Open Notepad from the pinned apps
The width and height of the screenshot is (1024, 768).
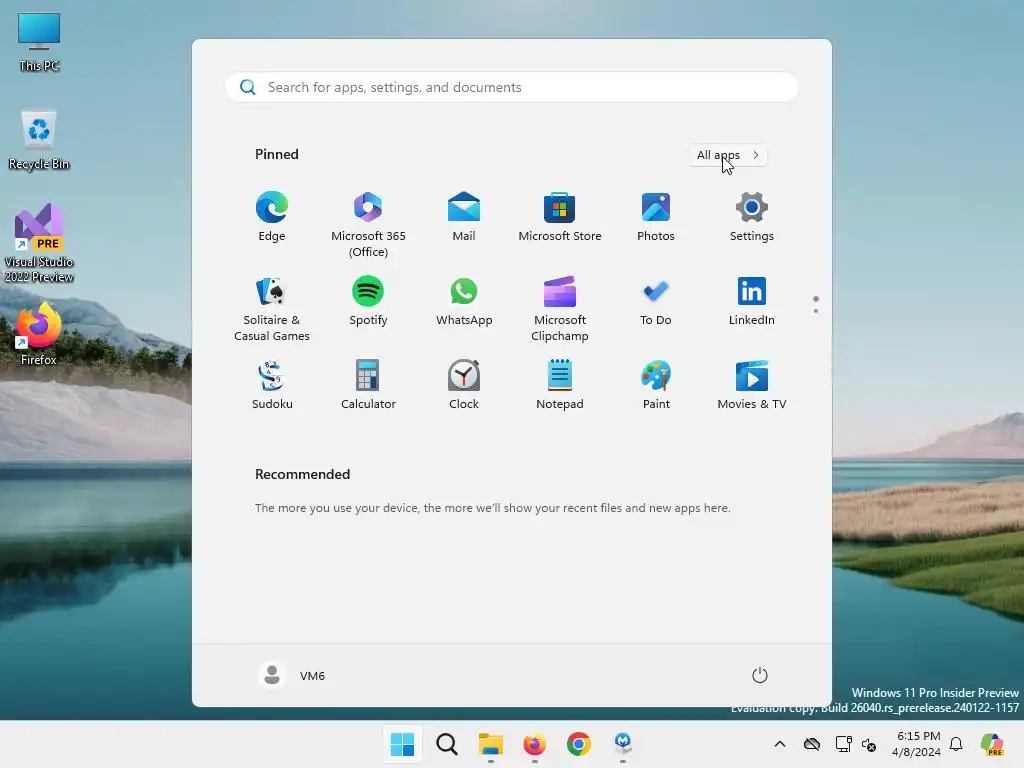click(560, 385)
